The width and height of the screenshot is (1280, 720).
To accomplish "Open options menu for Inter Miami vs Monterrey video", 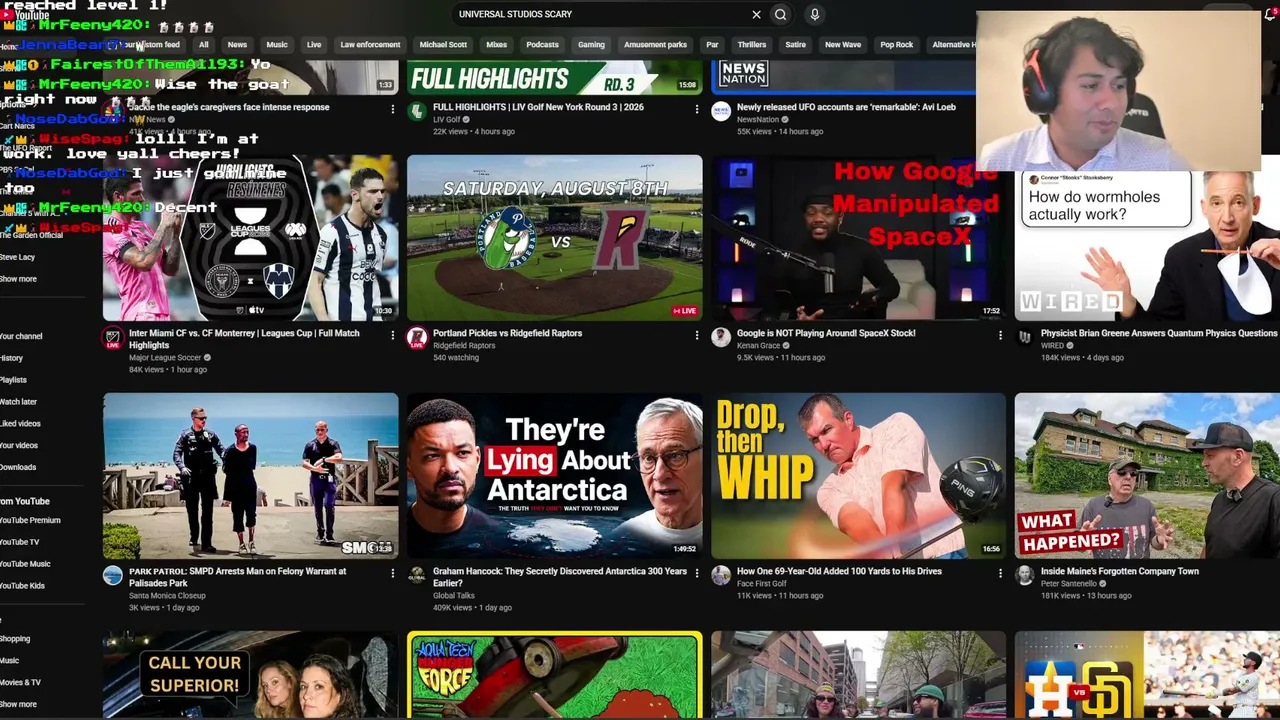I will [392, 335].
